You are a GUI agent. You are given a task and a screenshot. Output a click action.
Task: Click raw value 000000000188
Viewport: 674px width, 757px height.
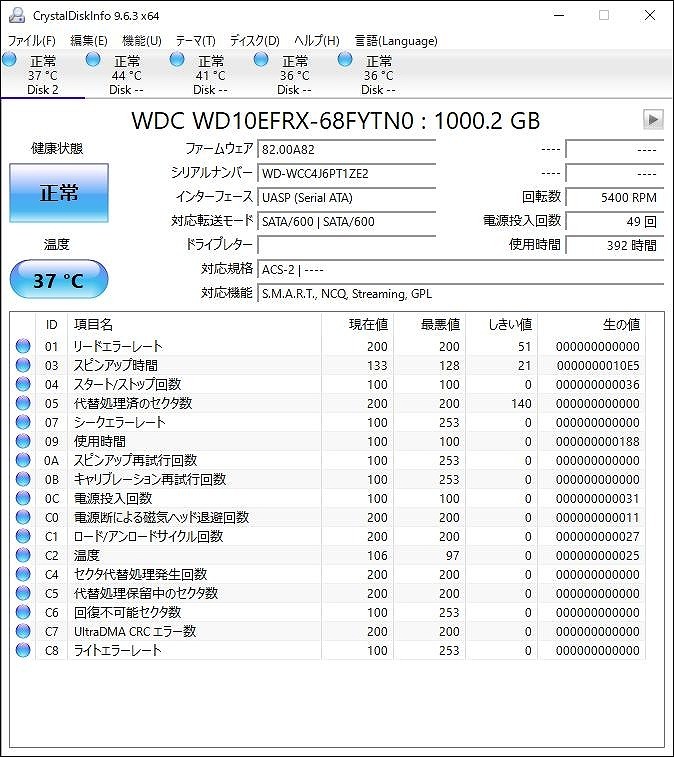click(598, 441)
